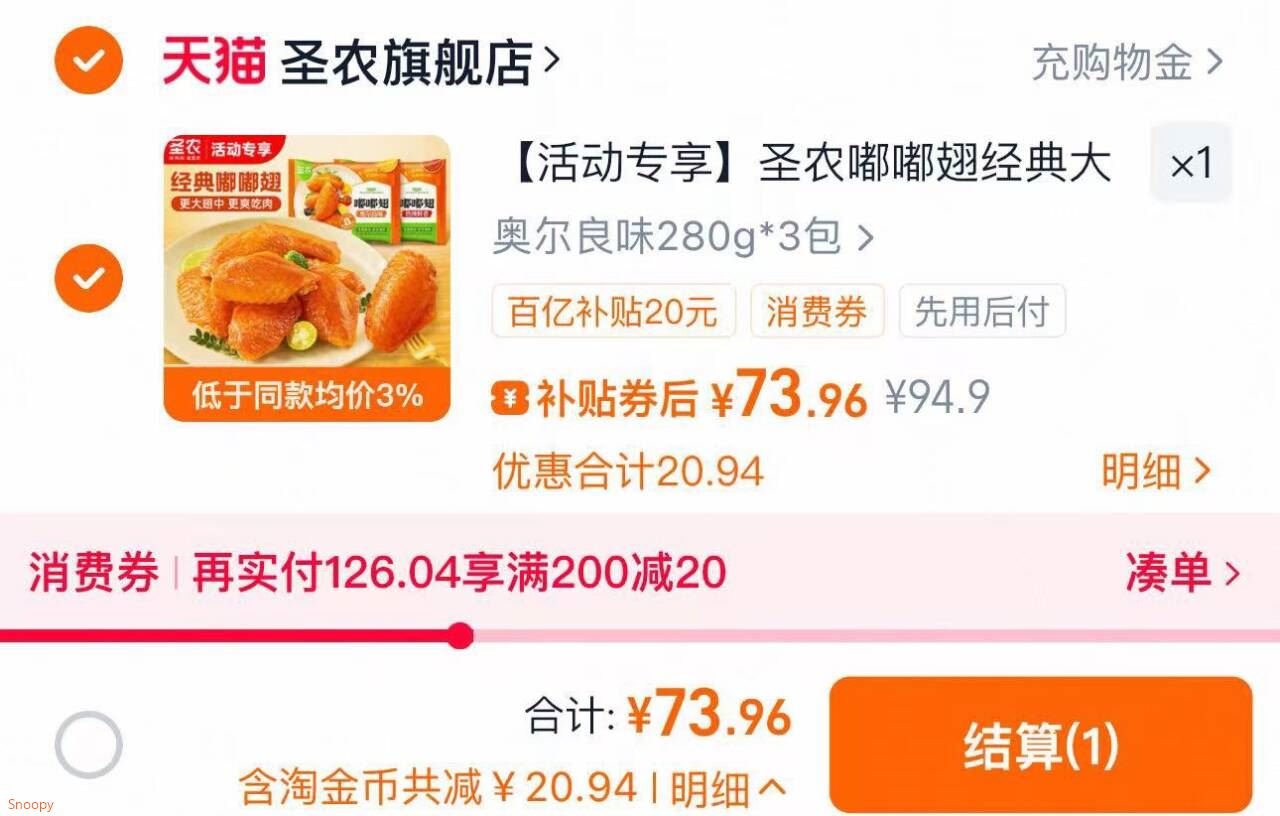Screen dimensions: 1280x816
Task: Tap the 百亿补贴20元 tag
Action: pyautogui.click(x=614, y=311)
